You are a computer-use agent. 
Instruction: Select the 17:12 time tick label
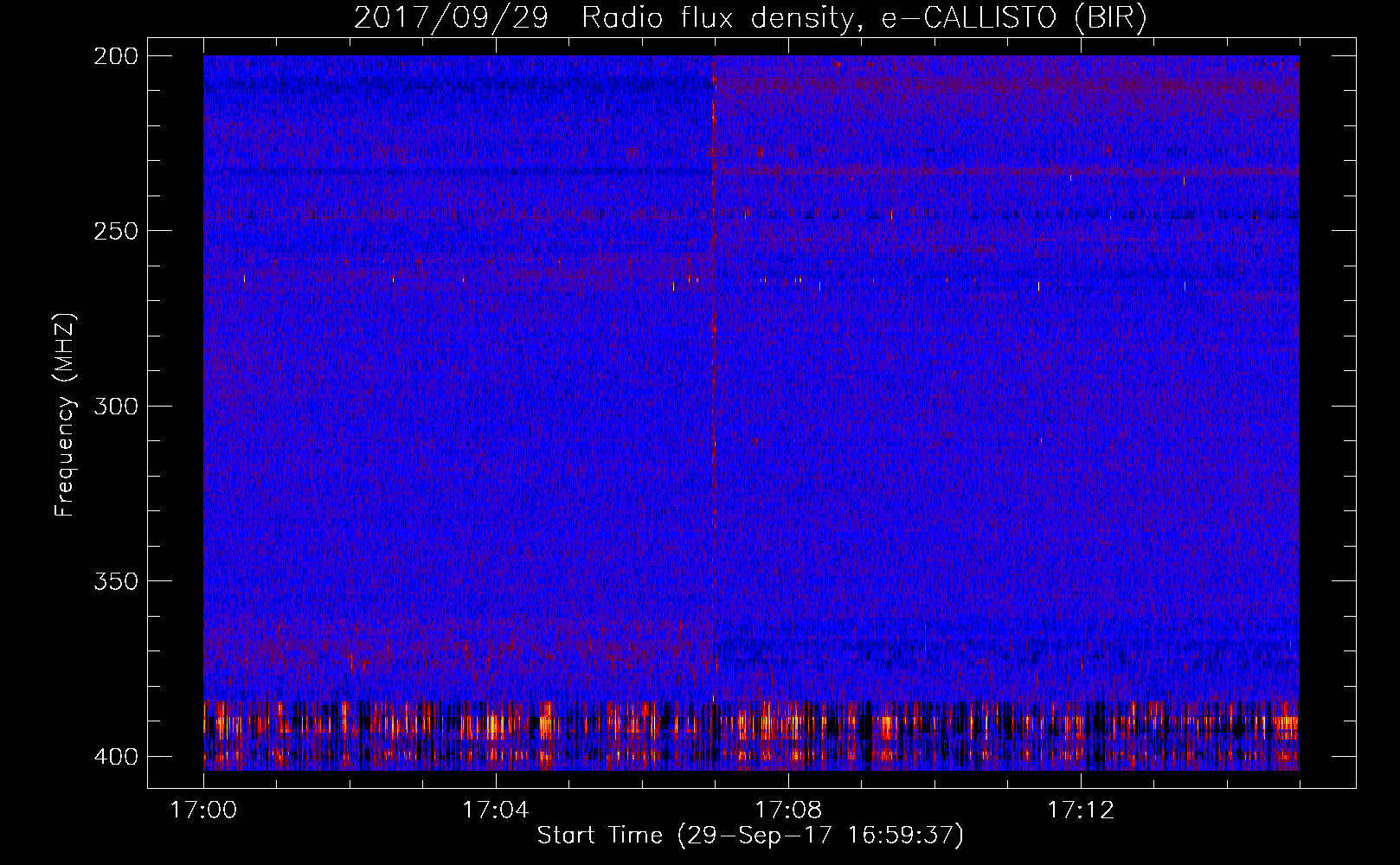click(1081, 811)
